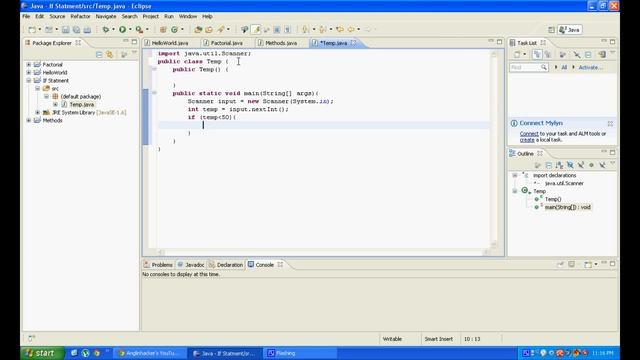Toggle Hide Local Types in Outline

coord(602,165)
